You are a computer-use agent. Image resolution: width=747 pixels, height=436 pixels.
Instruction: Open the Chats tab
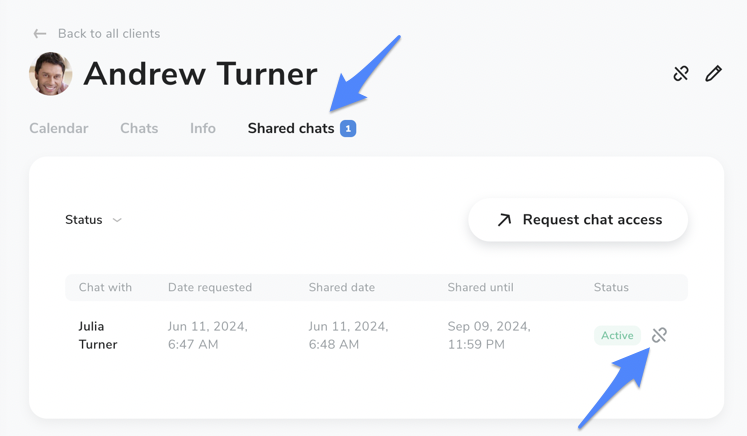tap(139, 128)
